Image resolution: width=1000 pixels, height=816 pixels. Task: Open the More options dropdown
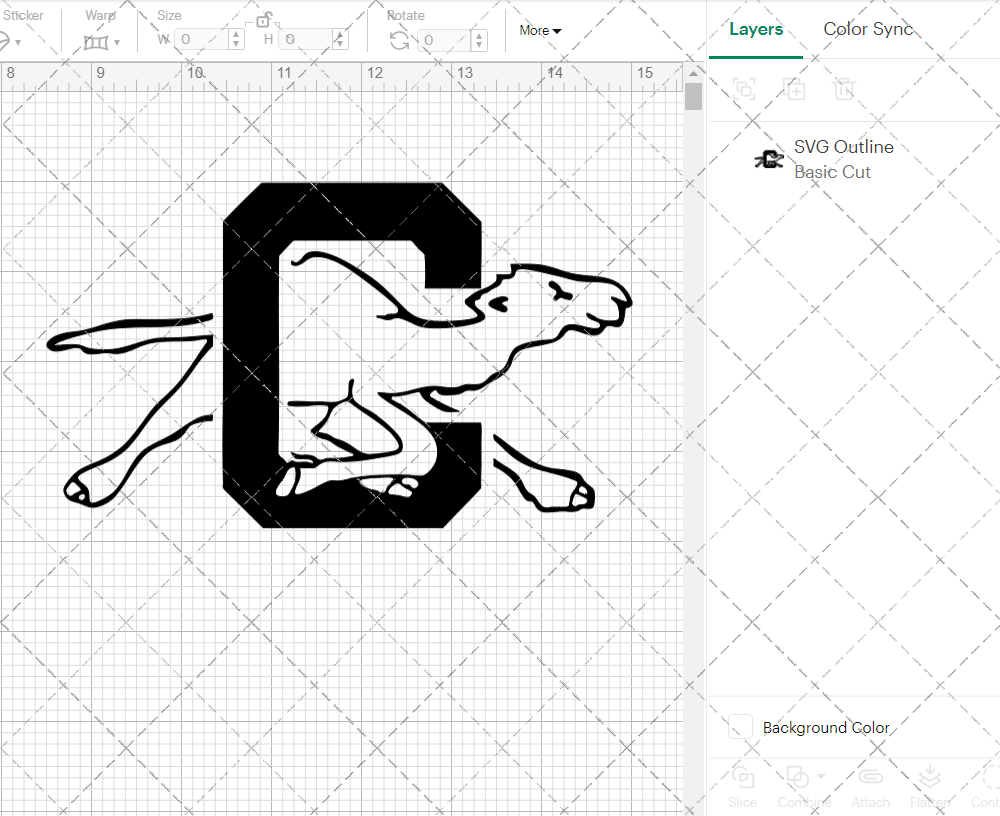click(539, 31)
